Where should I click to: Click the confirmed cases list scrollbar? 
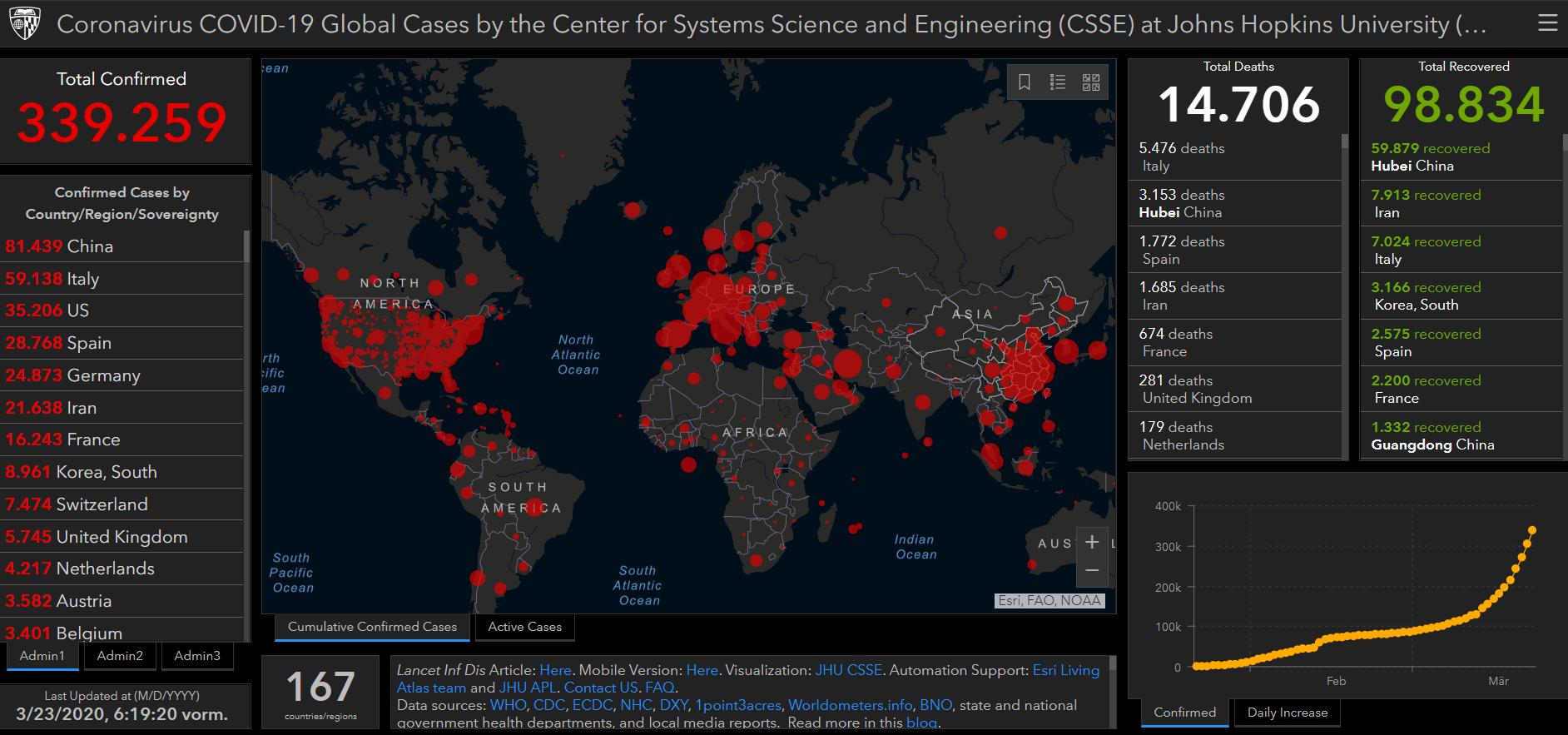246,247
